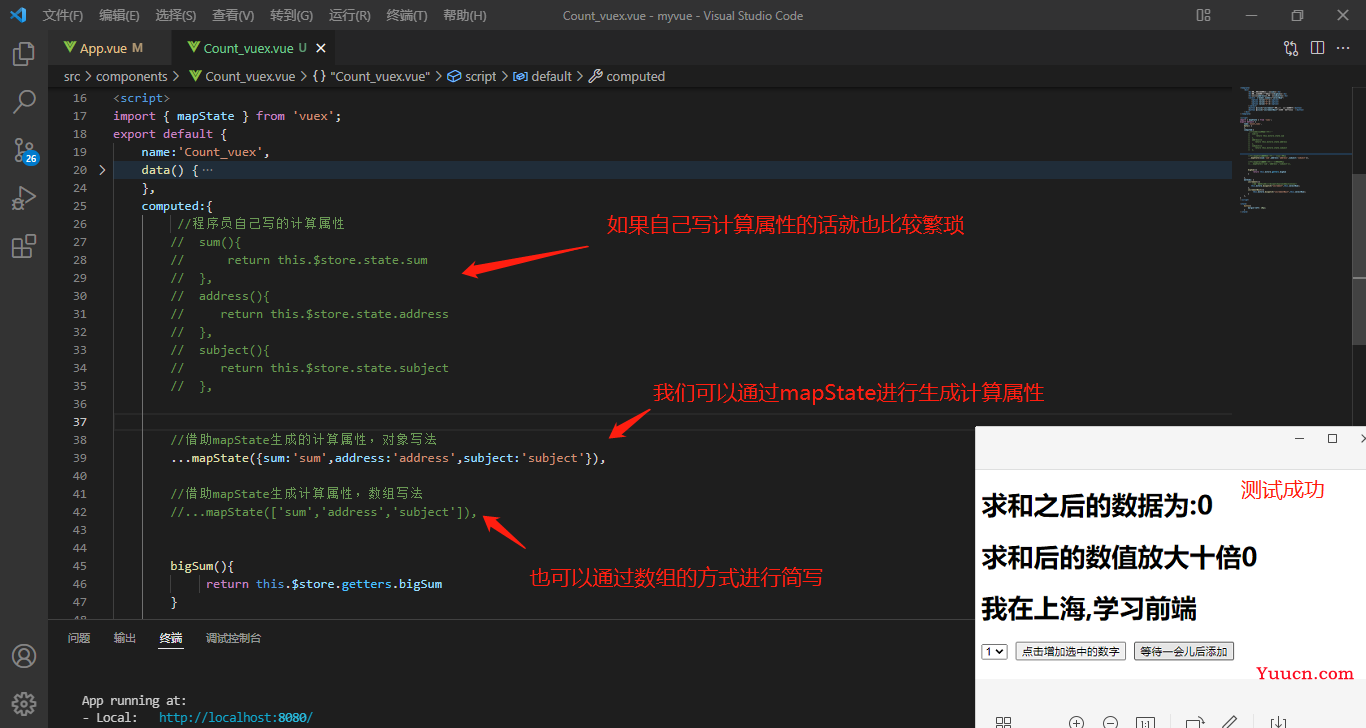Click heading 求和之后的数据为:0 in preview

pyautogui.click(x=1097, y=506)
